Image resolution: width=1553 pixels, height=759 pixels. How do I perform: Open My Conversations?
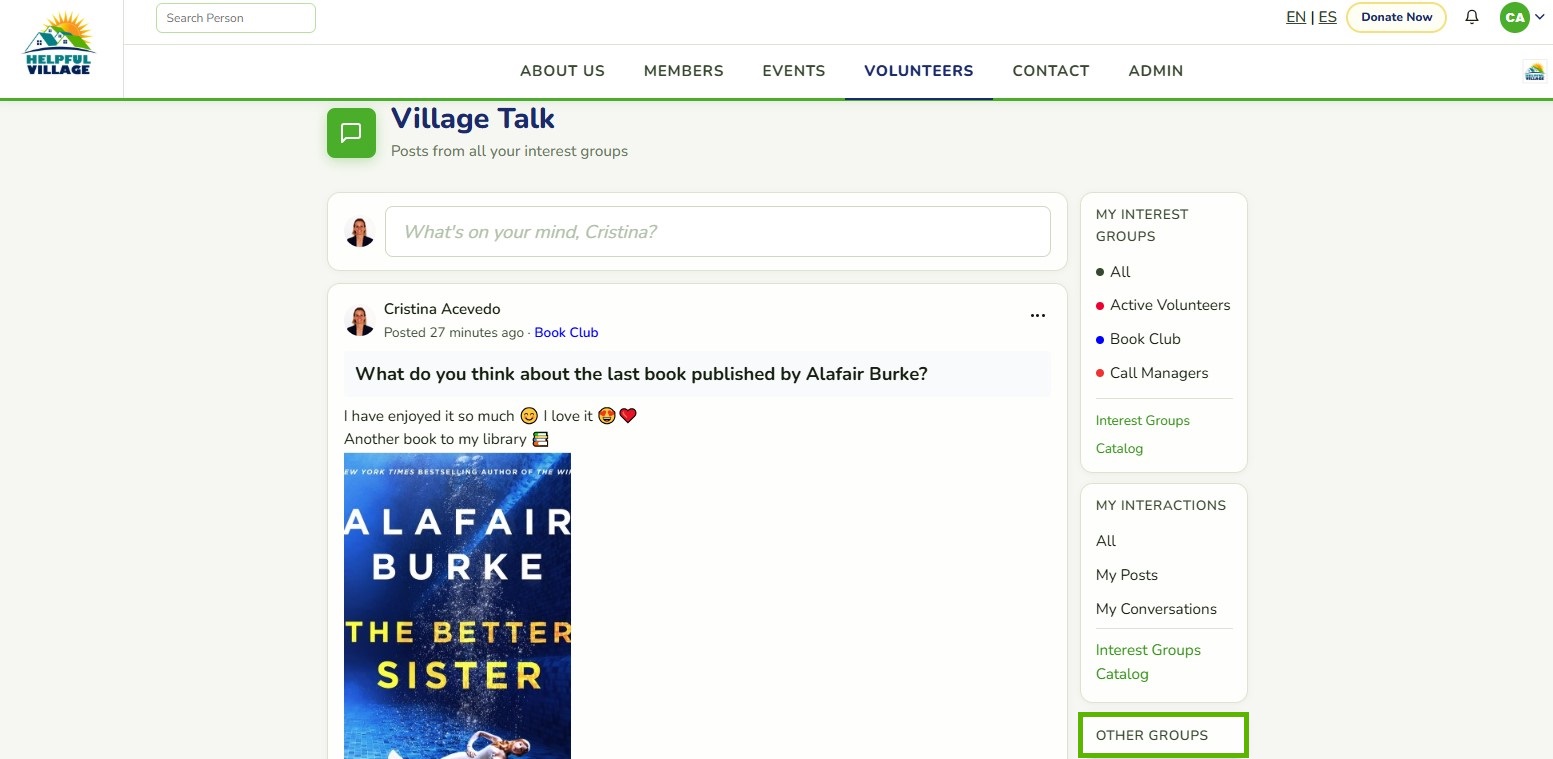[x=1156, y=609]
